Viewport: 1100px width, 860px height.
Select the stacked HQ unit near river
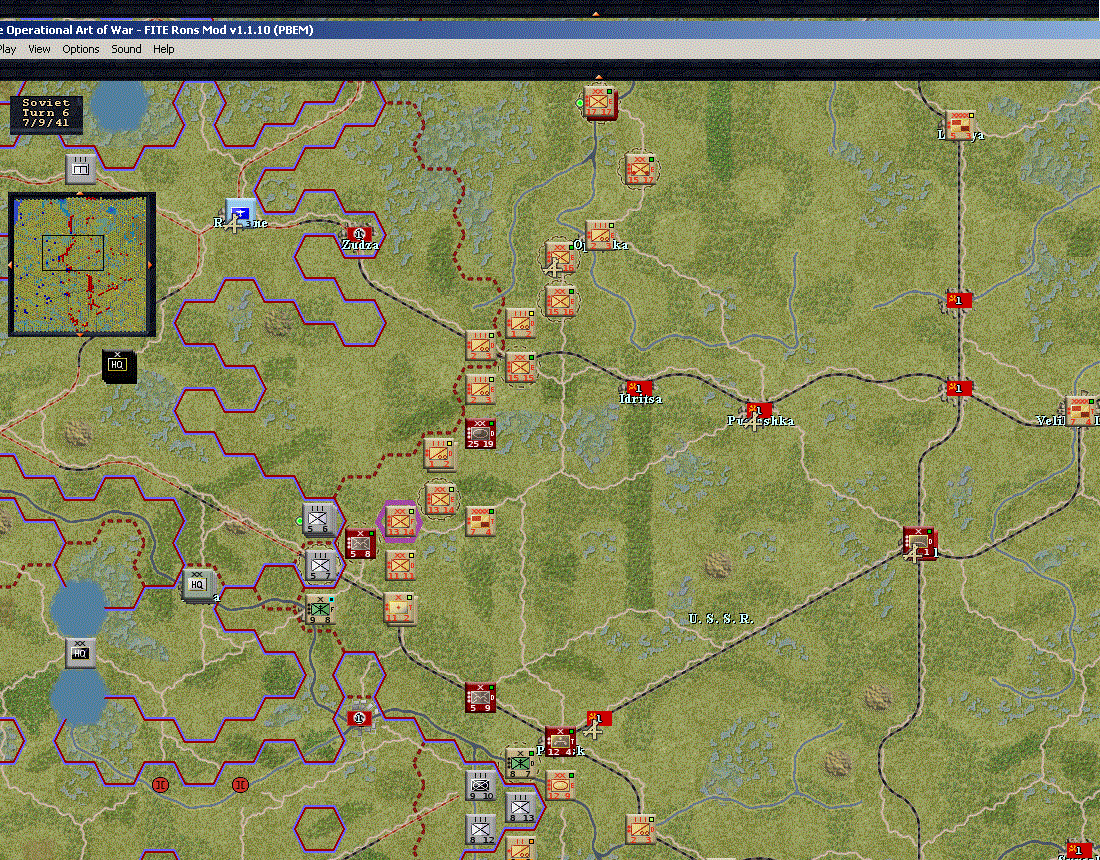tap(198, 584)
